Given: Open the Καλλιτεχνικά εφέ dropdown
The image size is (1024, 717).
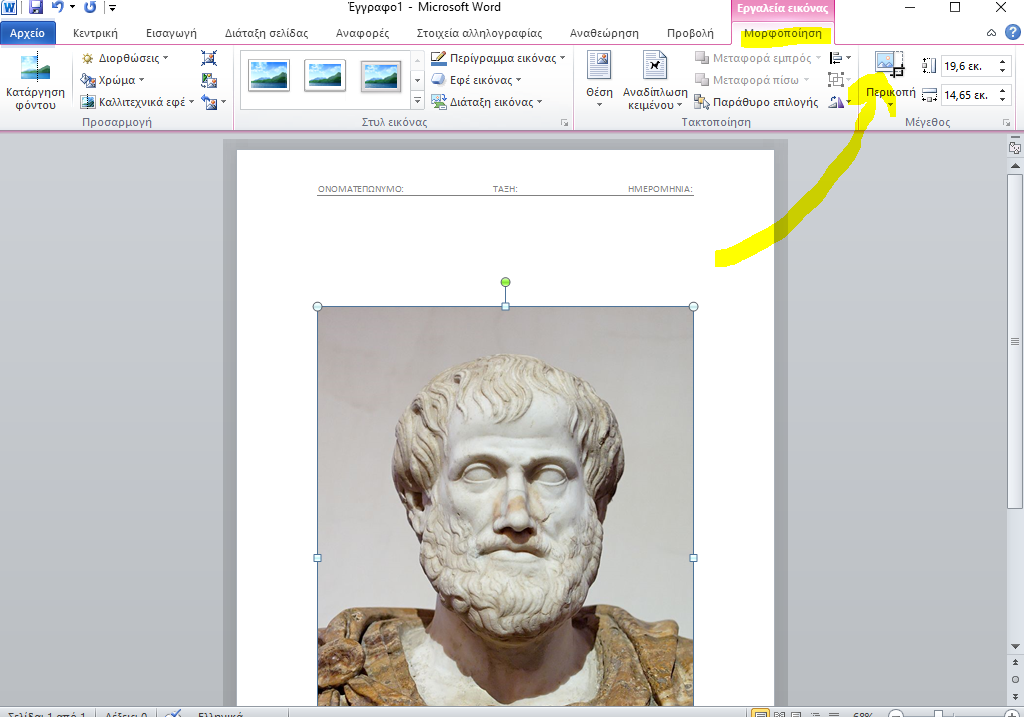Looking at the screenshot, I should point(137,102).
